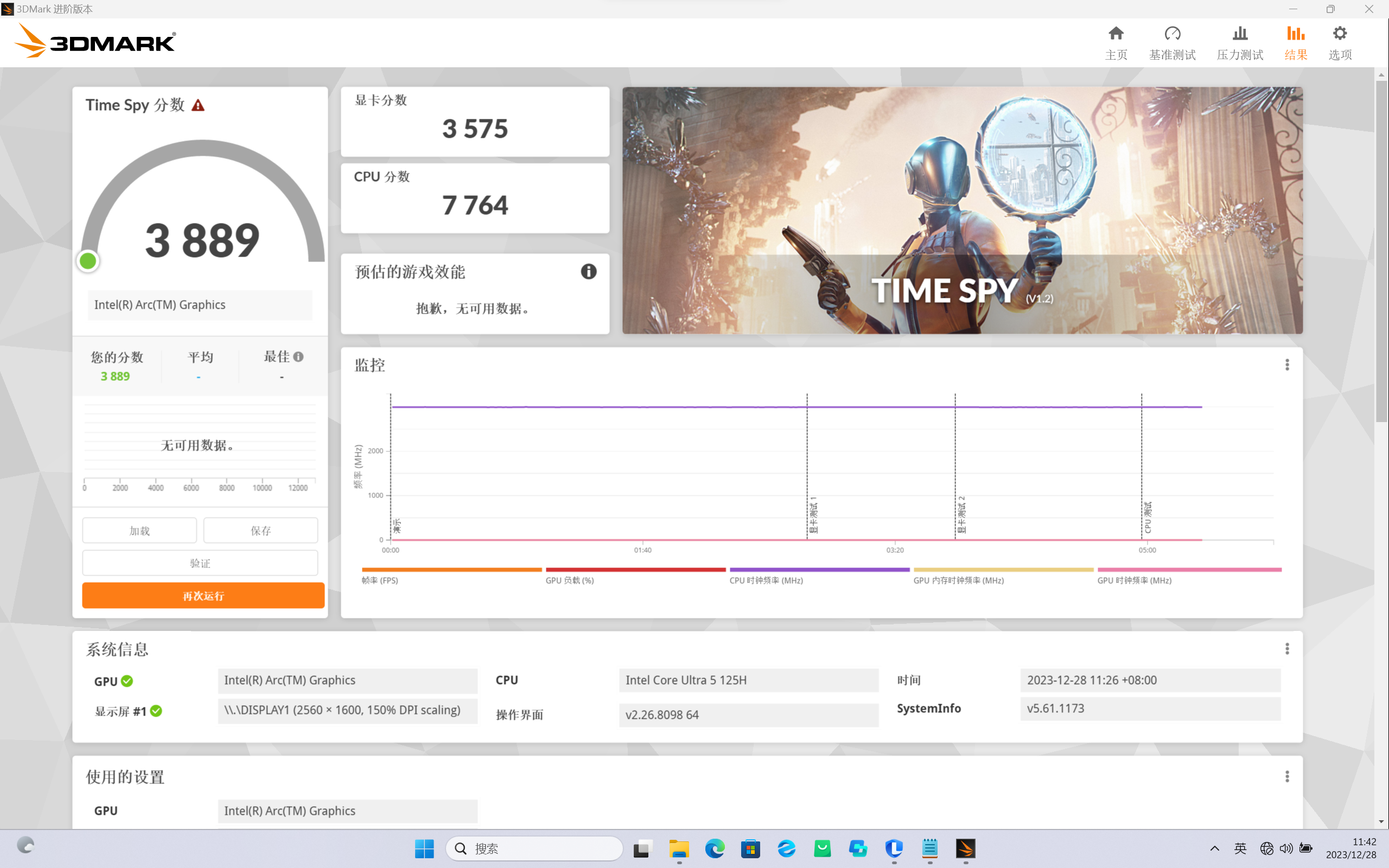Screen dimensions: 1389x868
Task: Open Task View in the taskbar
Action: (643, 848)
